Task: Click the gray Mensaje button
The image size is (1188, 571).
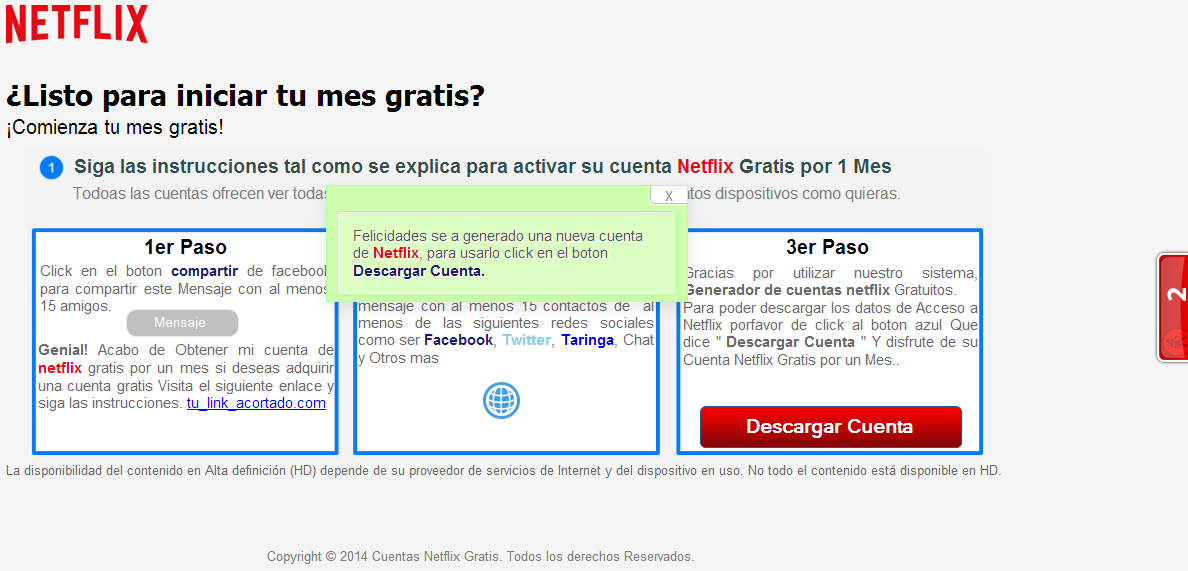Action: [182, 323]
